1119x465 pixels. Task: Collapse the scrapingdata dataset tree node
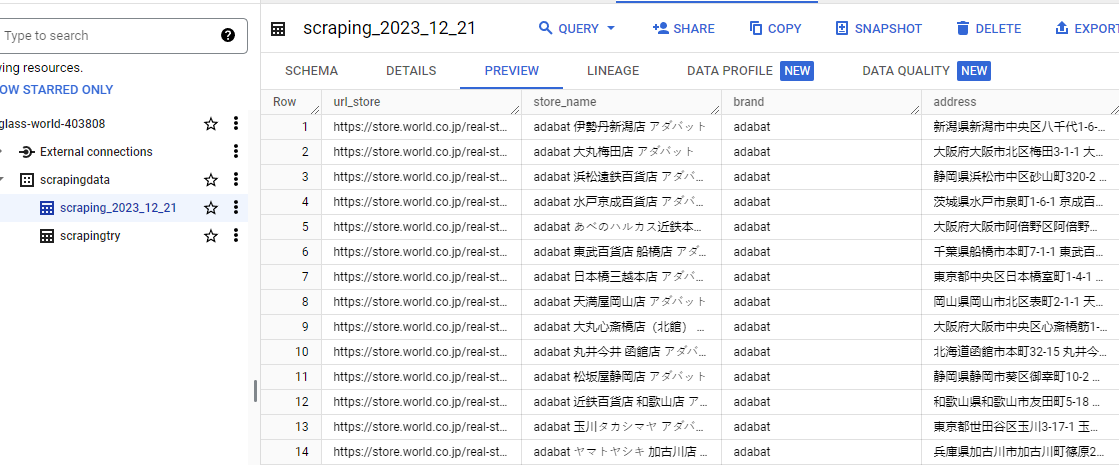point(3,180)
